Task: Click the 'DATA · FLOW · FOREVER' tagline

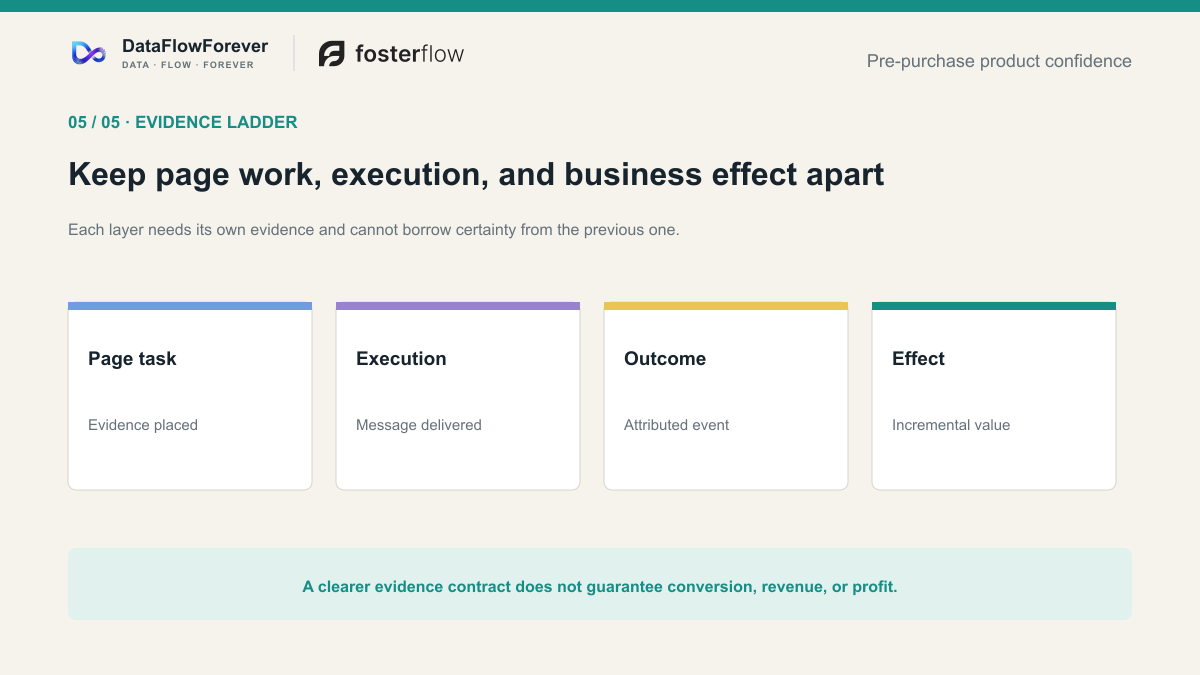Action: tap(188, 65)
